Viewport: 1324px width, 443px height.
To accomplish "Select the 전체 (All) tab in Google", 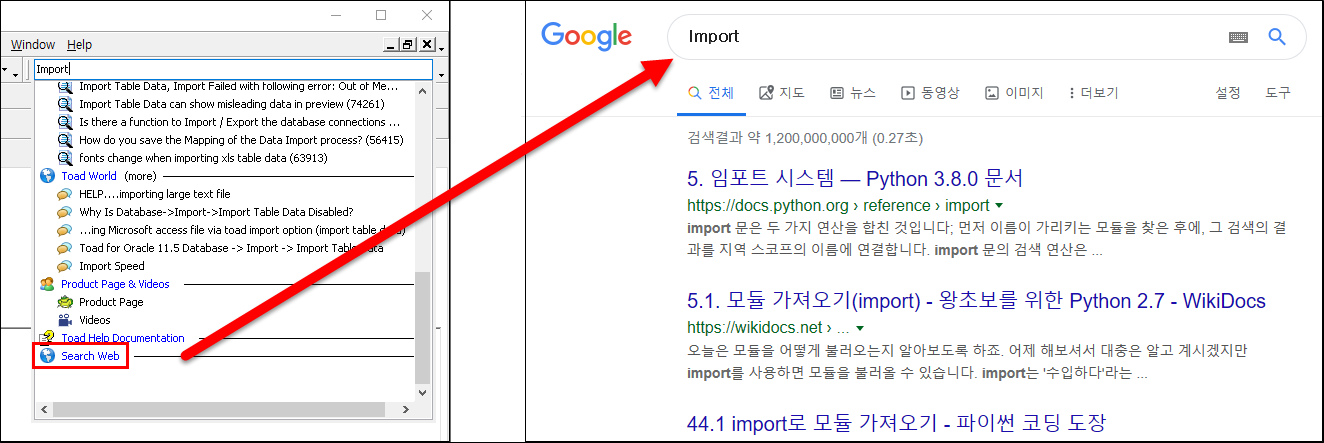I will click(x=711, y=93).
